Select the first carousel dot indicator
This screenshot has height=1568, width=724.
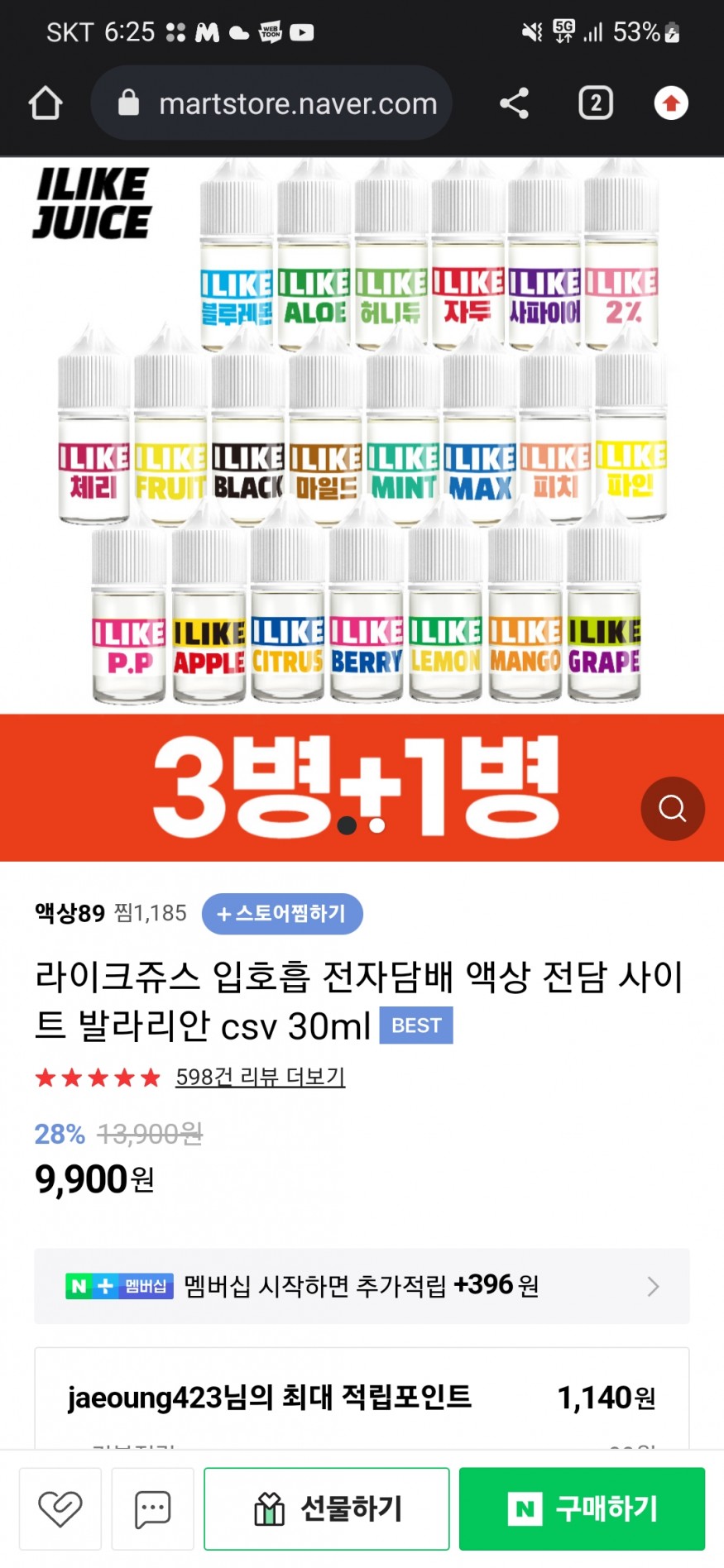tap(348, 825)
